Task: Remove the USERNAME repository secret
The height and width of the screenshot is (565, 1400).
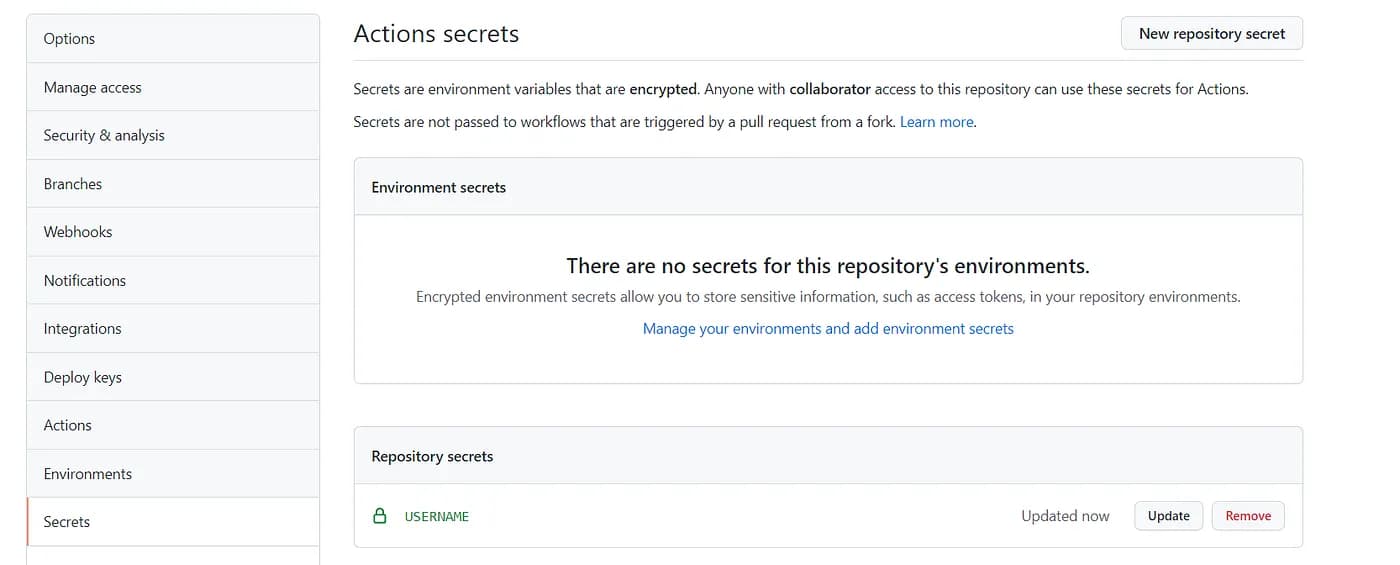Action: (1248, 516)
